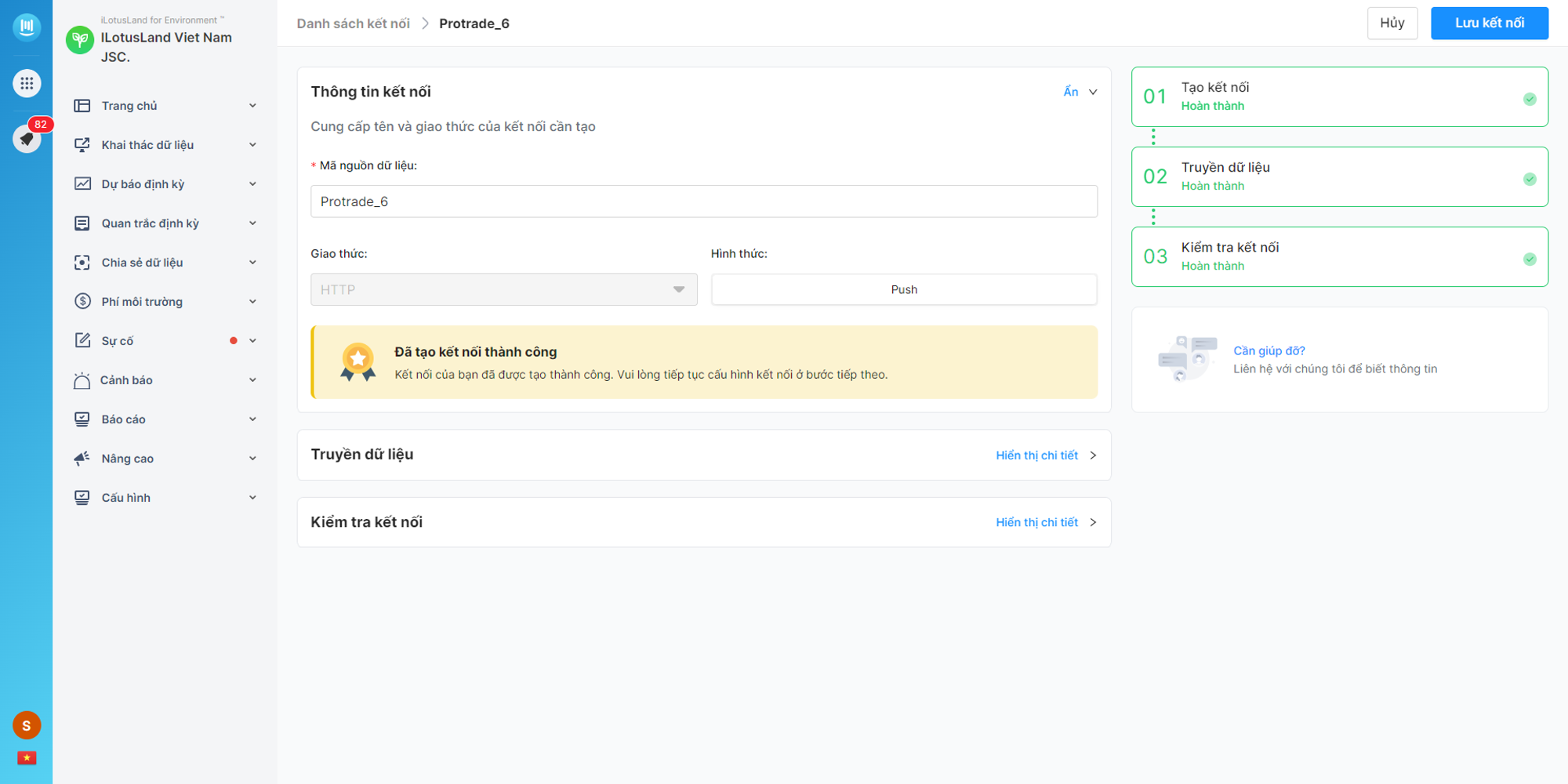Expand the Phí môi trường chevron
The height and width of the screenshot is (784, 1568).
[x=252, y=301]
